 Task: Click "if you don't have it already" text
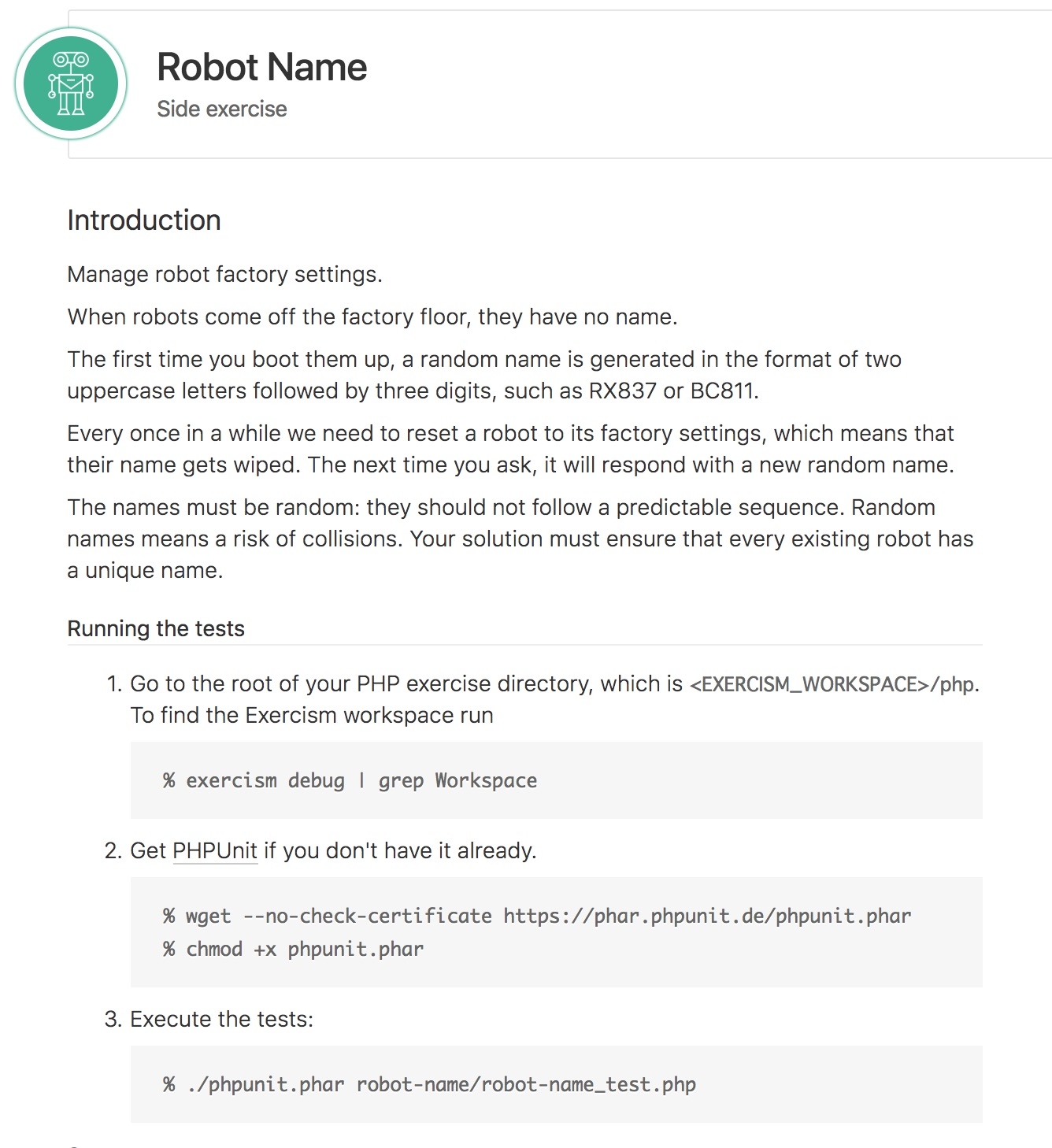[x=399, y=850]
